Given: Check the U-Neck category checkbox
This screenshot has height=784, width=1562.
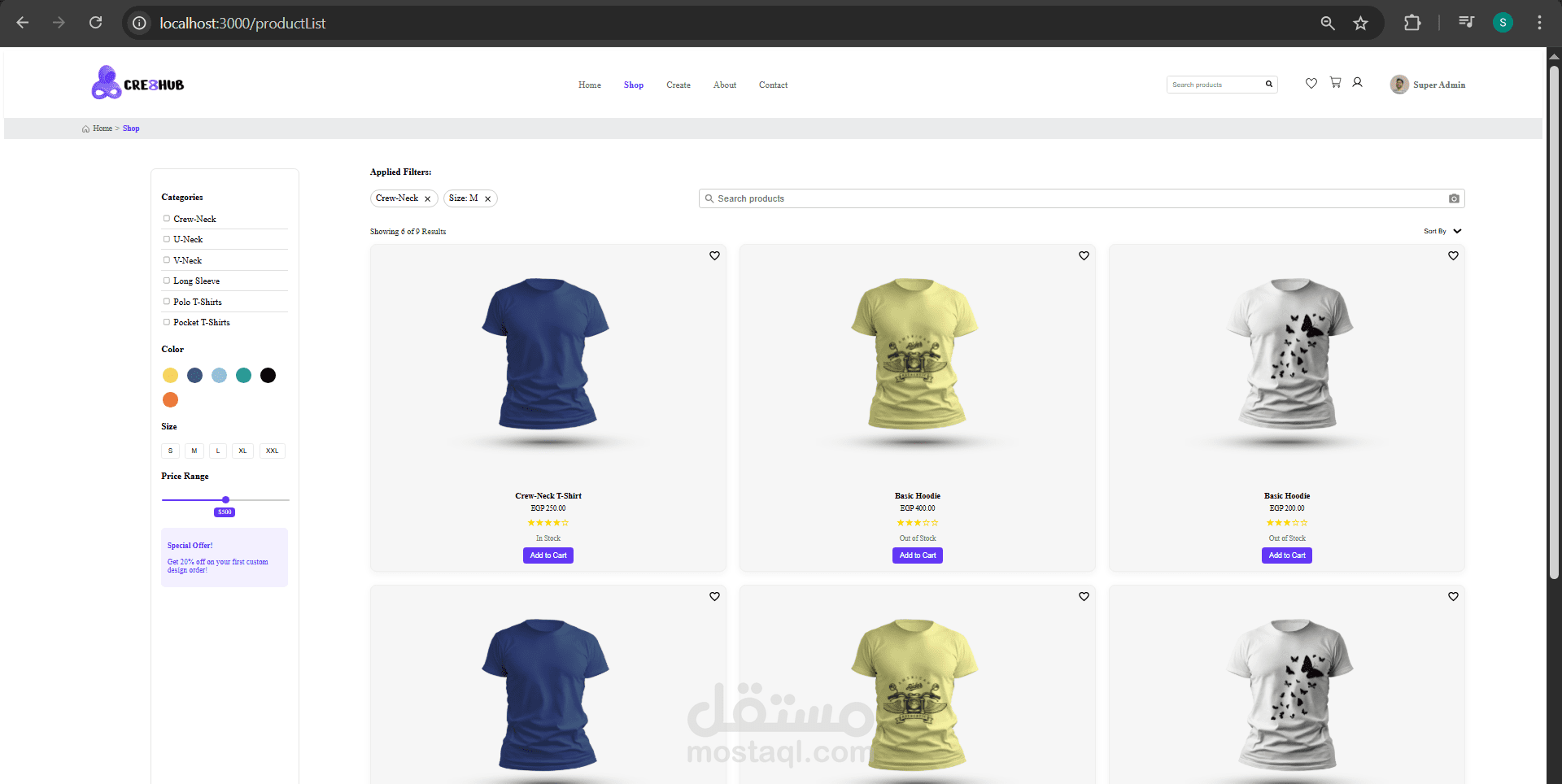Looking at the screenshot, I should coord(167,239).
